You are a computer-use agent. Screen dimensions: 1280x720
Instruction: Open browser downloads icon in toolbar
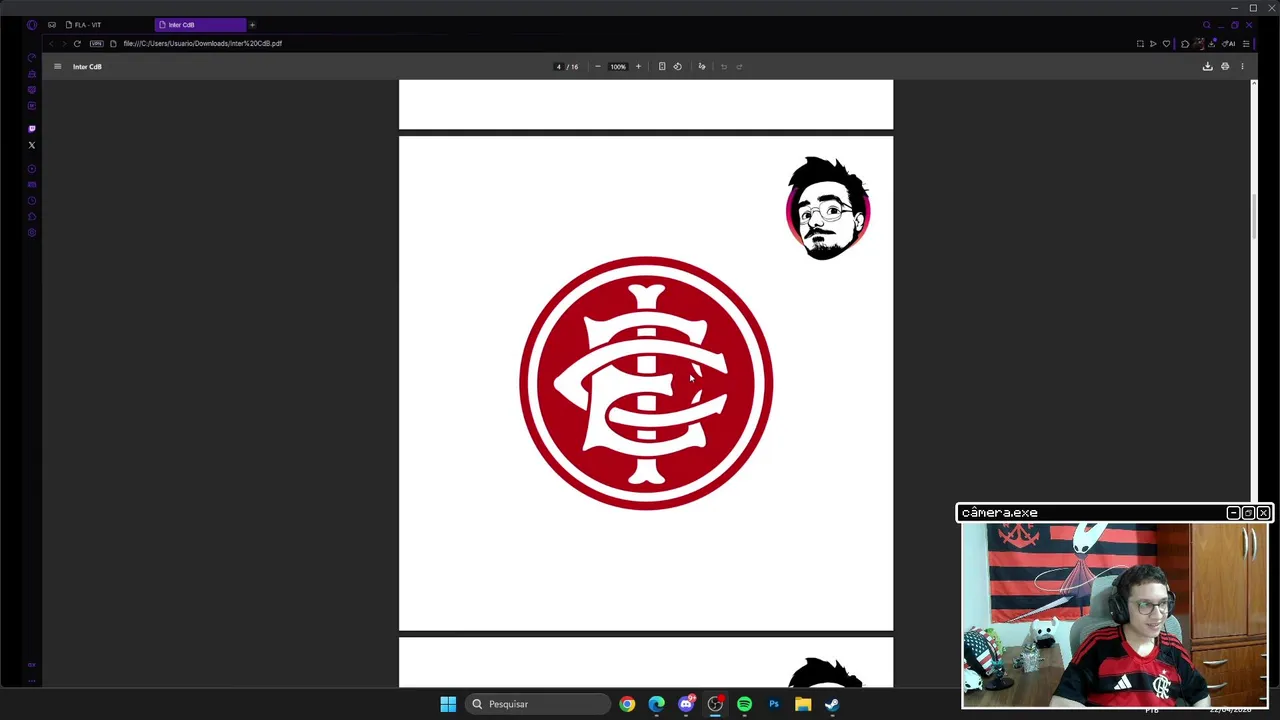[1213, 44]
